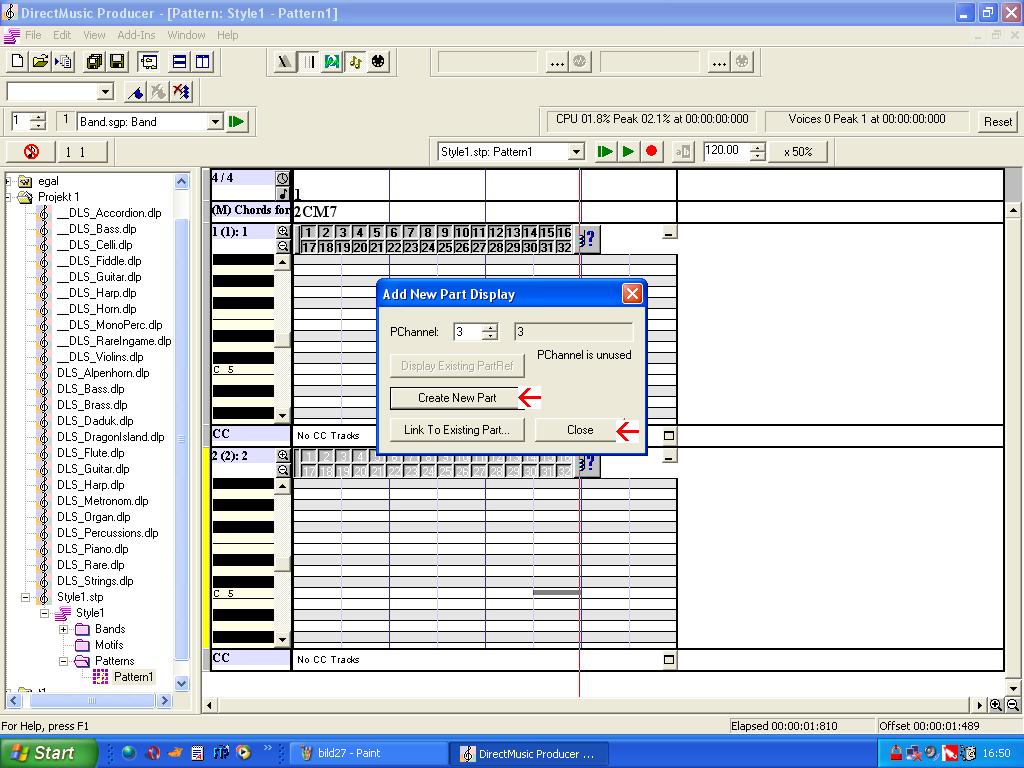Click the Save floppy disk icon
1024x768 pixels.
(117, 62)
